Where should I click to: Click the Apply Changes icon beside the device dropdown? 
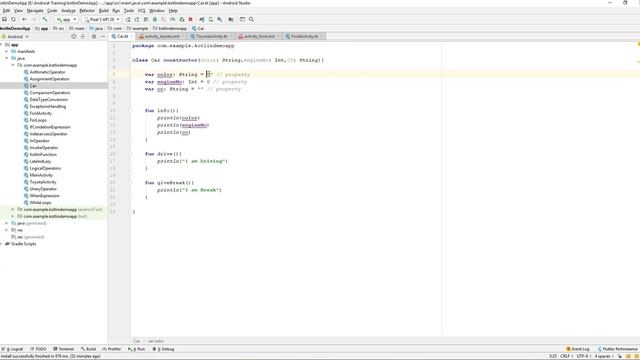click(x=128, y=19)
